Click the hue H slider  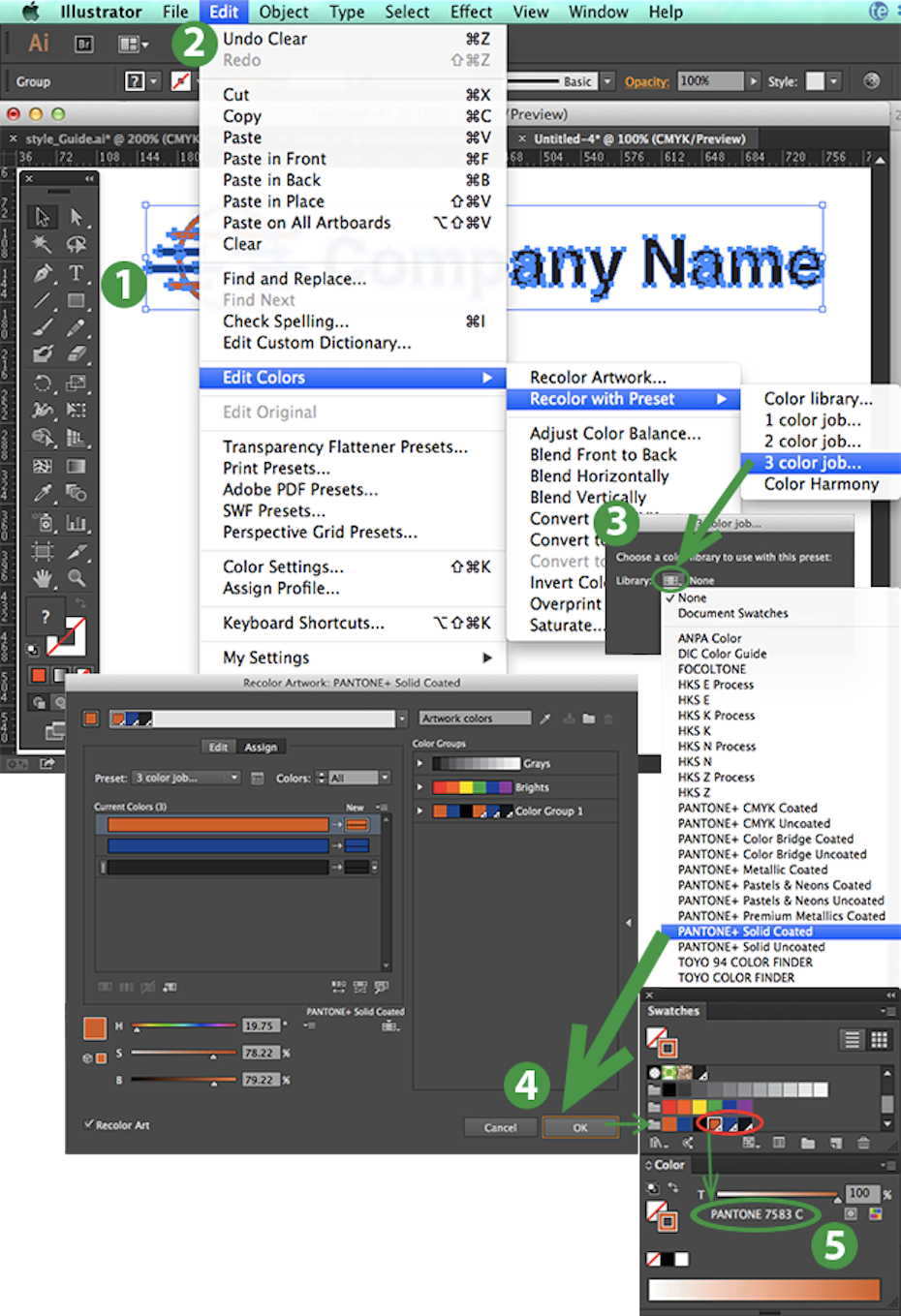pos(184,1025)
